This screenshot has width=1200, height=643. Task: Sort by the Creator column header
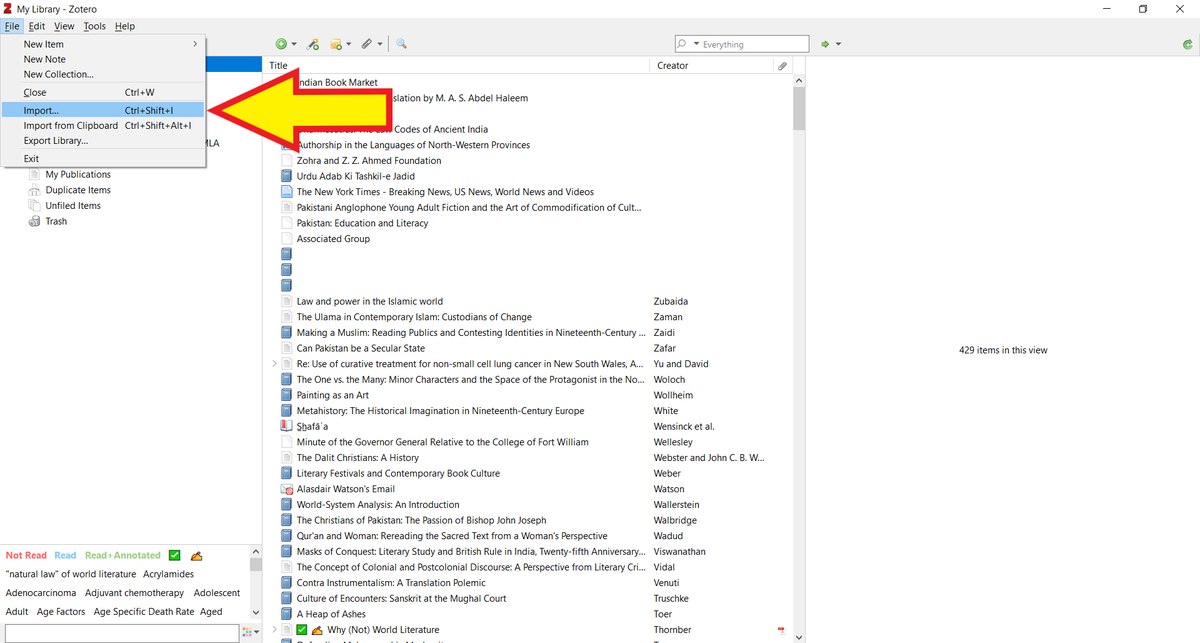point(711,65)
